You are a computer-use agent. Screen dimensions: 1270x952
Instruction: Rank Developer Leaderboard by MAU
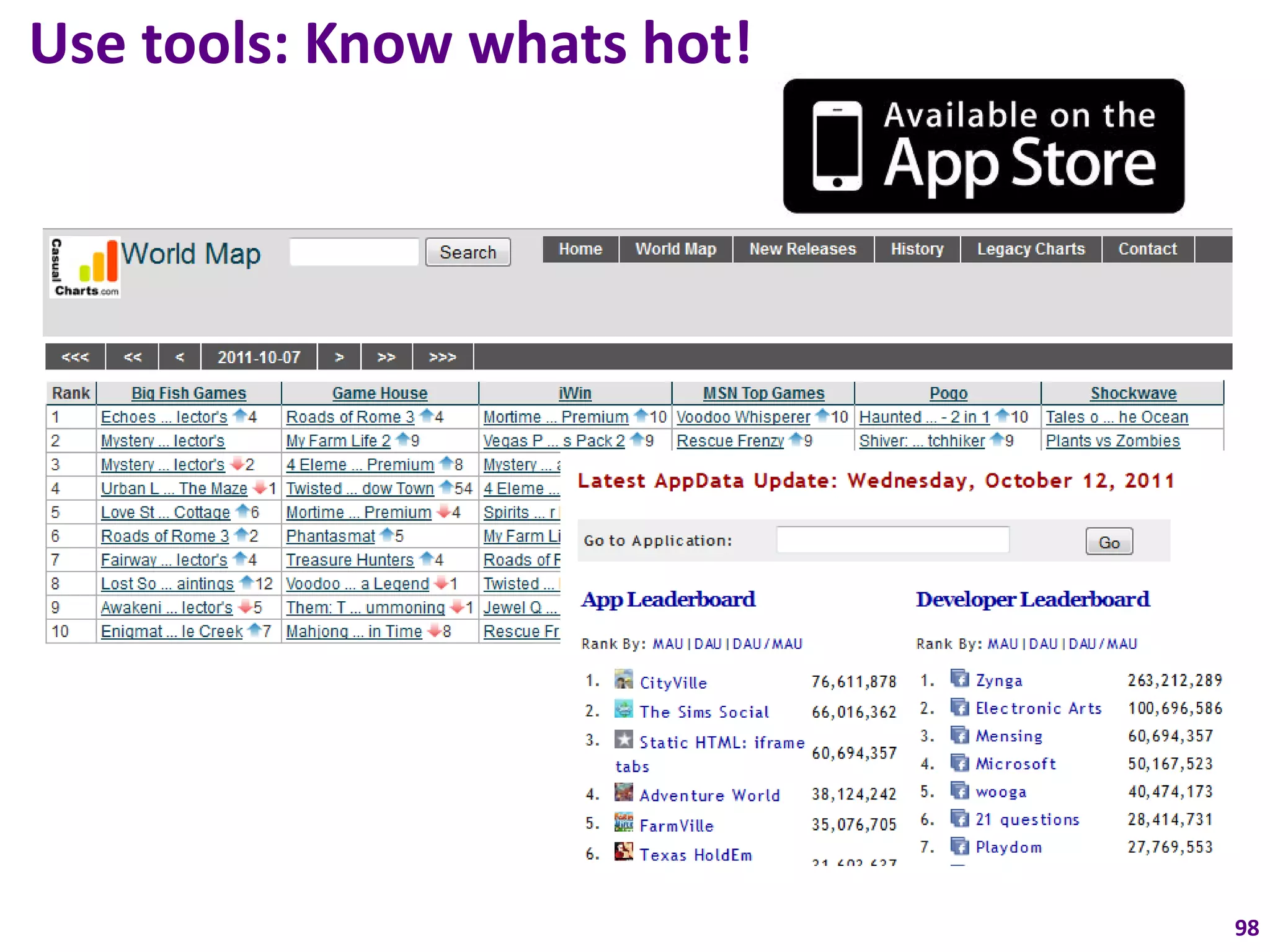pyautogui.click(x=1003, y=644)
